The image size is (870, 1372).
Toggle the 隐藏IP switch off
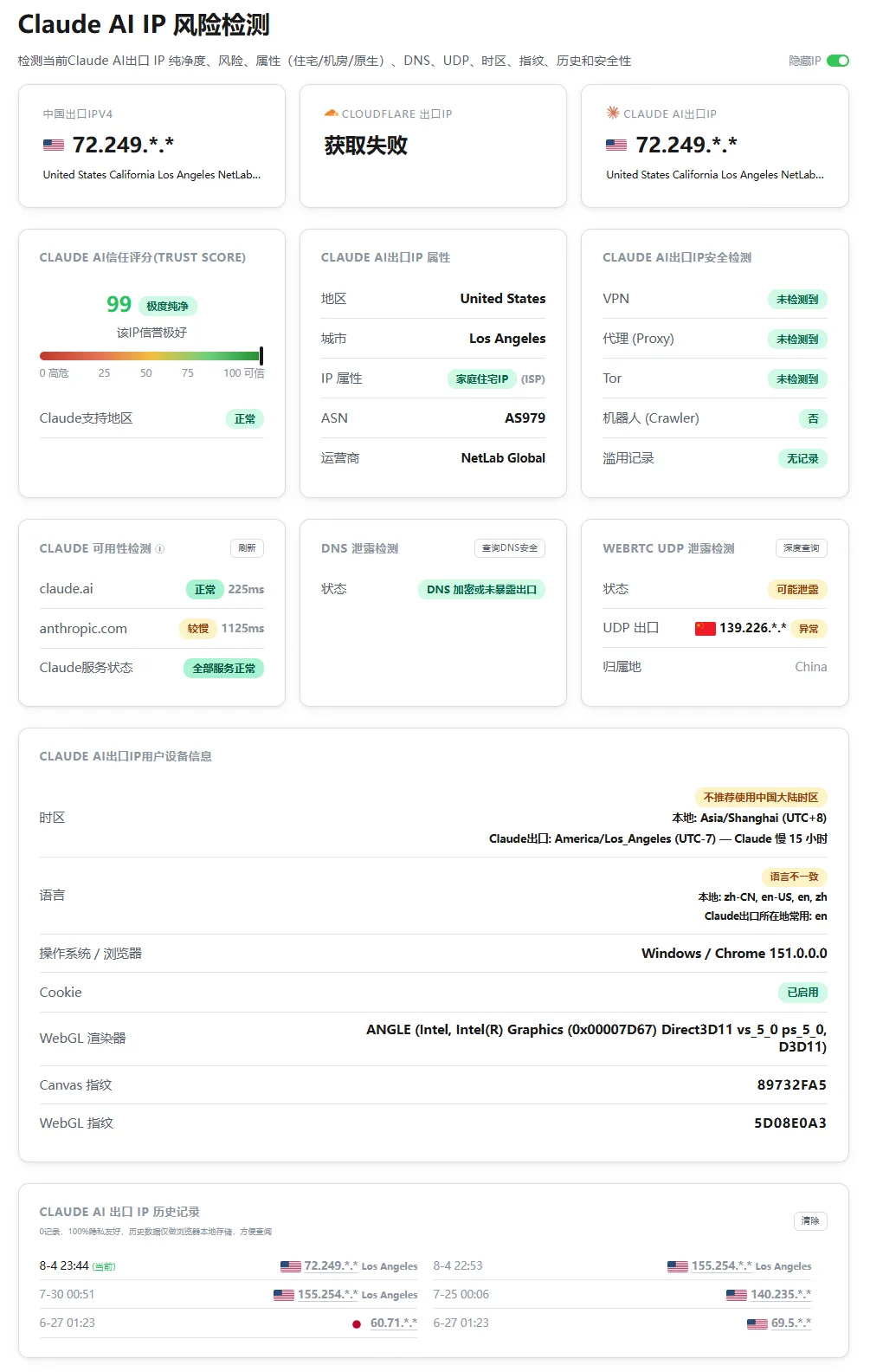click(x=837, y=61)
